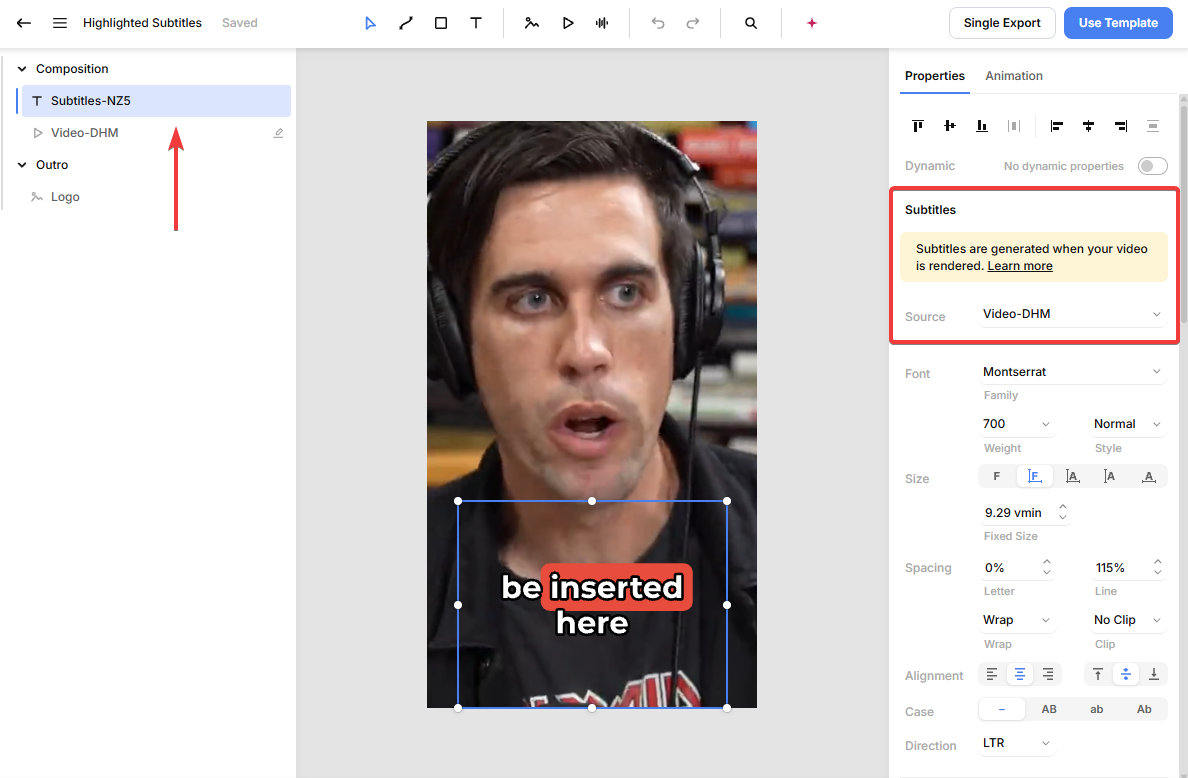Pick the image element tool
The width and height of the screenshot is (1188, 778).
pyautogui.click(x=532, y=23)
